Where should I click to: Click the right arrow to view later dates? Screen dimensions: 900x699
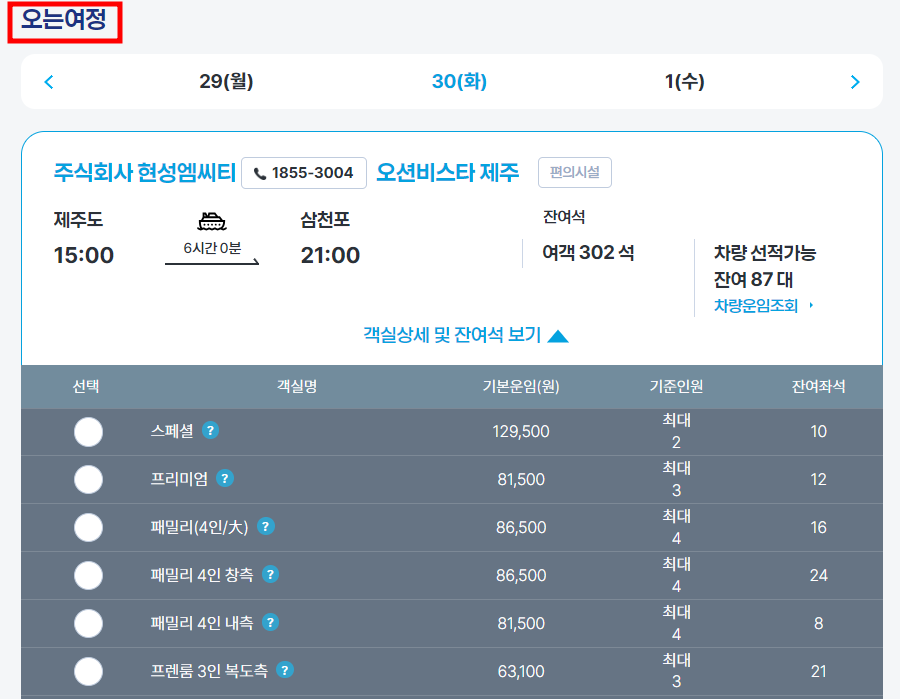click(x=855, y=81)
